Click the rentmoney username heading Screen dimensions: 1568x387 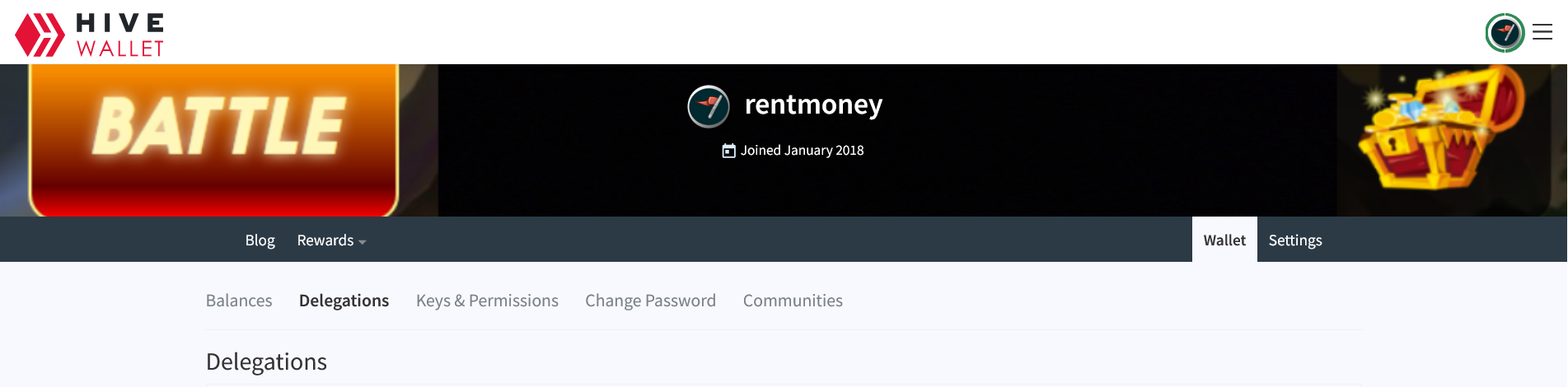click(813, 105)
